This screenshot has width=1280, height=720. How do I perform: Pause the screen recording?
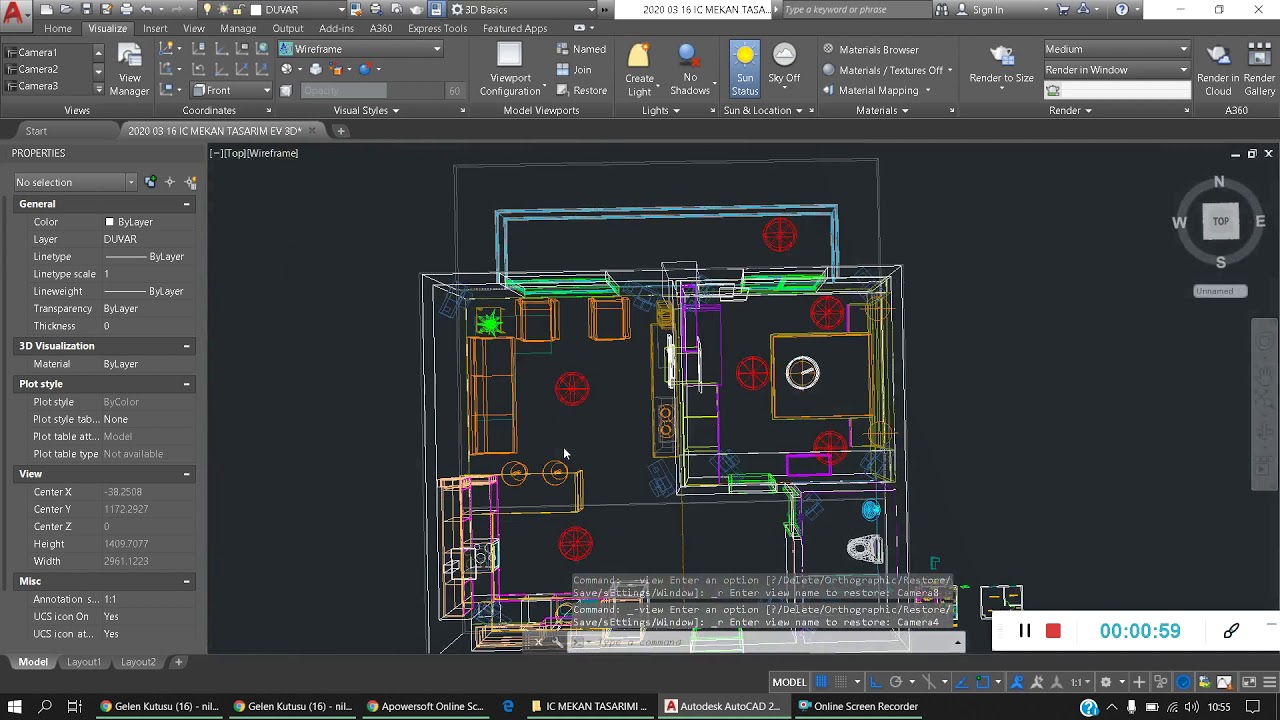coord(1025,631)
